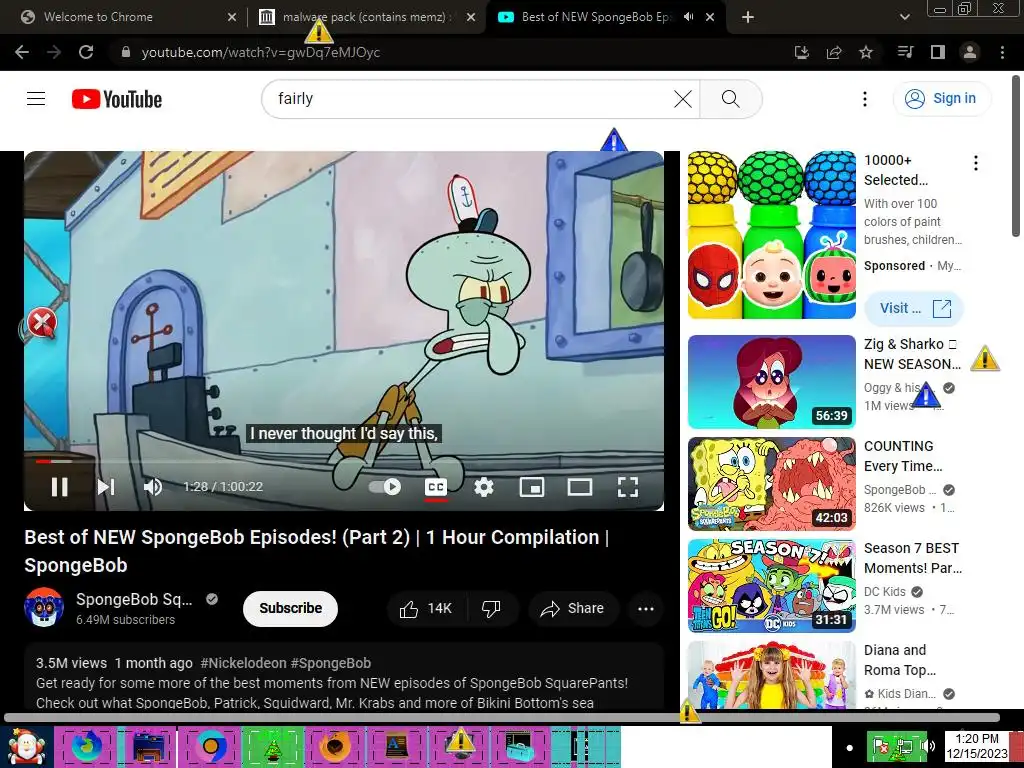Viewport: 1024px width, 768px height.
Task: Share the video
Action: pyautogui.click(x=572, y=609)
